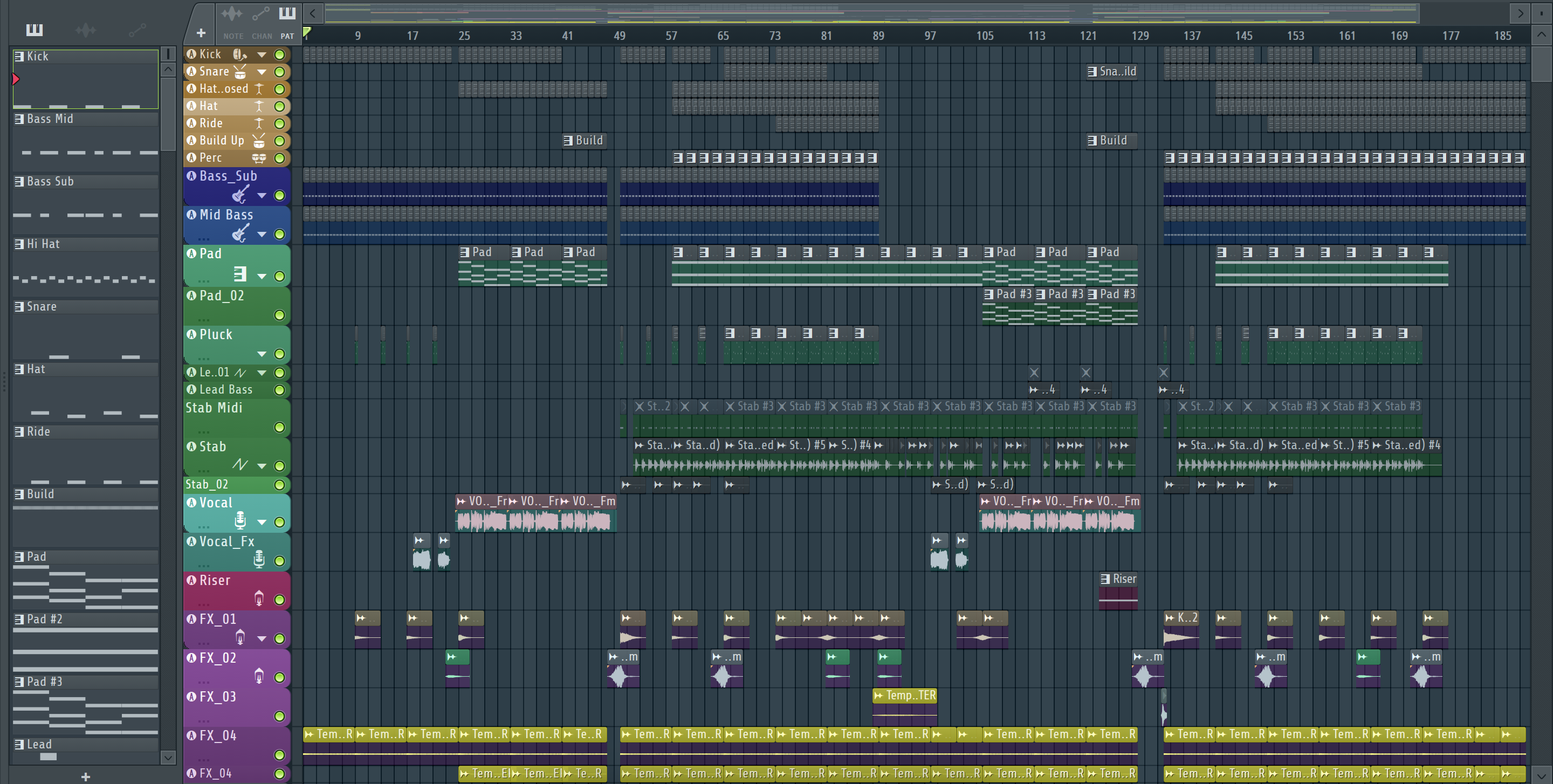
Task: Select the Build pattern in the picker
Action: [86, 517]
